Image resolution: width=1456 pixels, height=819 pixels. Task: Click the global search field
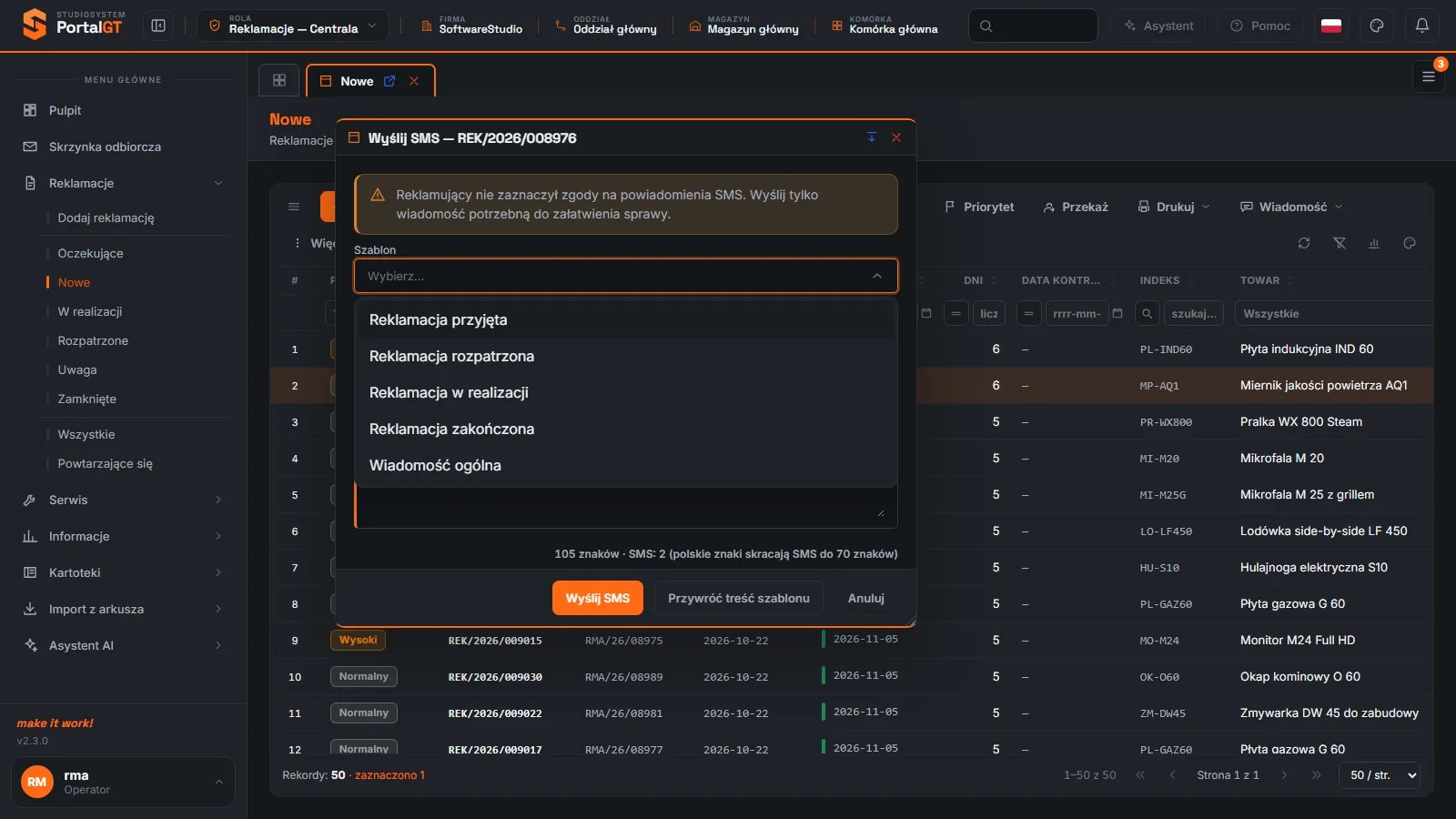(x=1033, y=25)
